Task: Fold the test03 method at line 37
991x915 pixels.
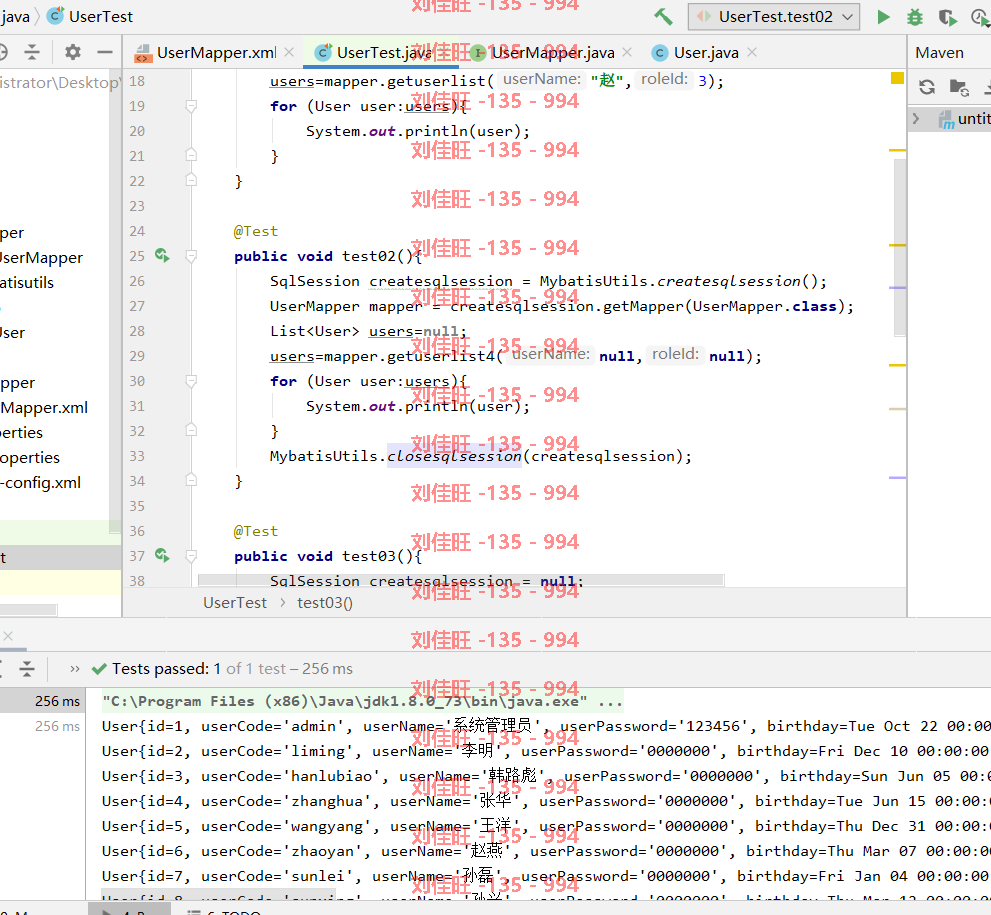Action: [x=191, y=556]
